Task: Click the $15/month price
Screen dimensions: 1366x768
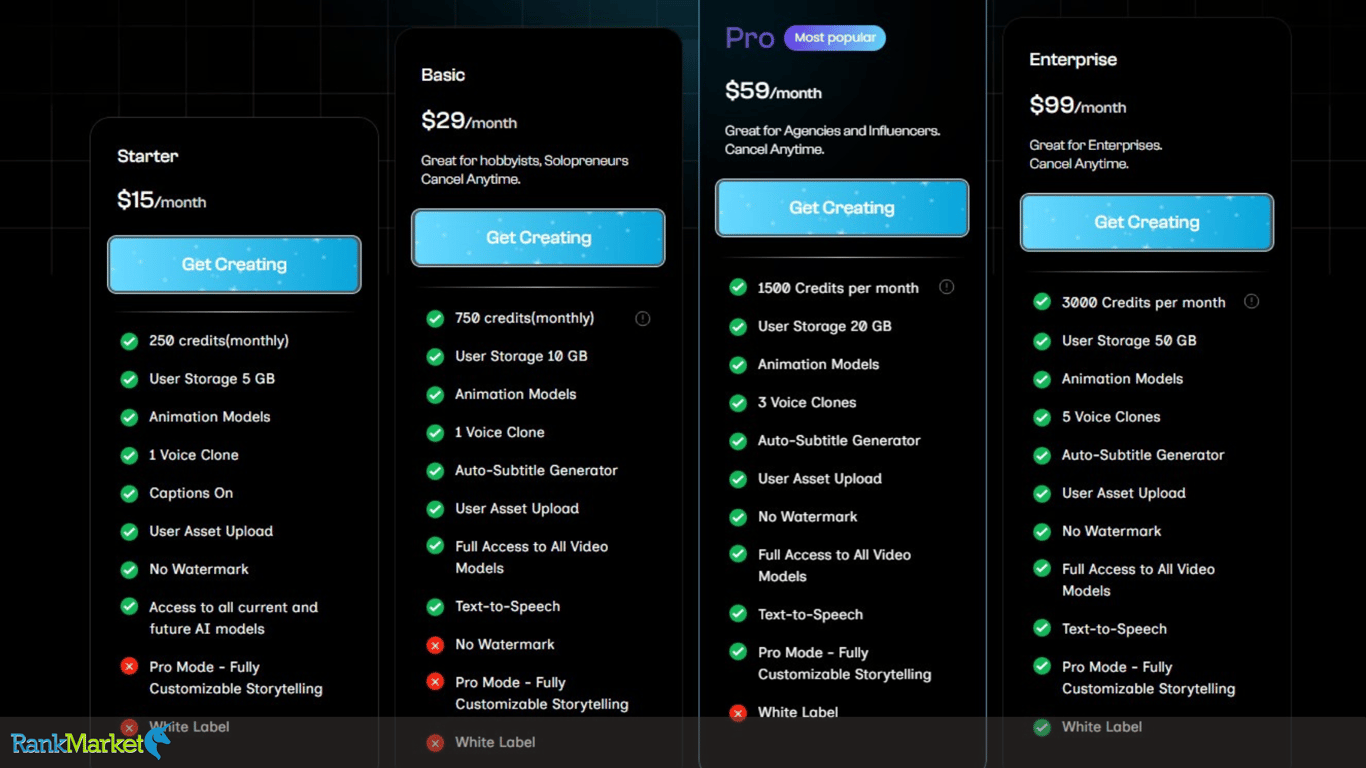Action: (x=162, y=200)
